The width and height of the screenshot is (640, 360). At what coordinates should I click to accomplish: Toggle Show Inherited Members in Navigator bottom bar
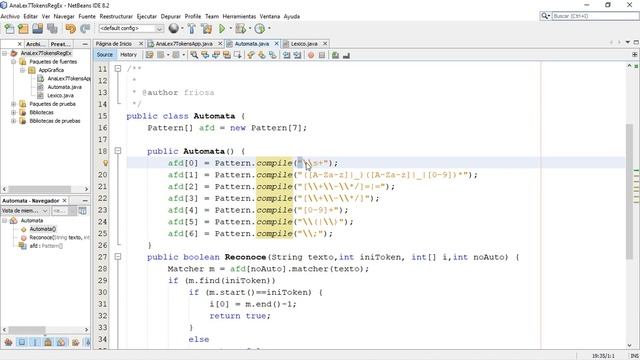click(x=9, y=342)
